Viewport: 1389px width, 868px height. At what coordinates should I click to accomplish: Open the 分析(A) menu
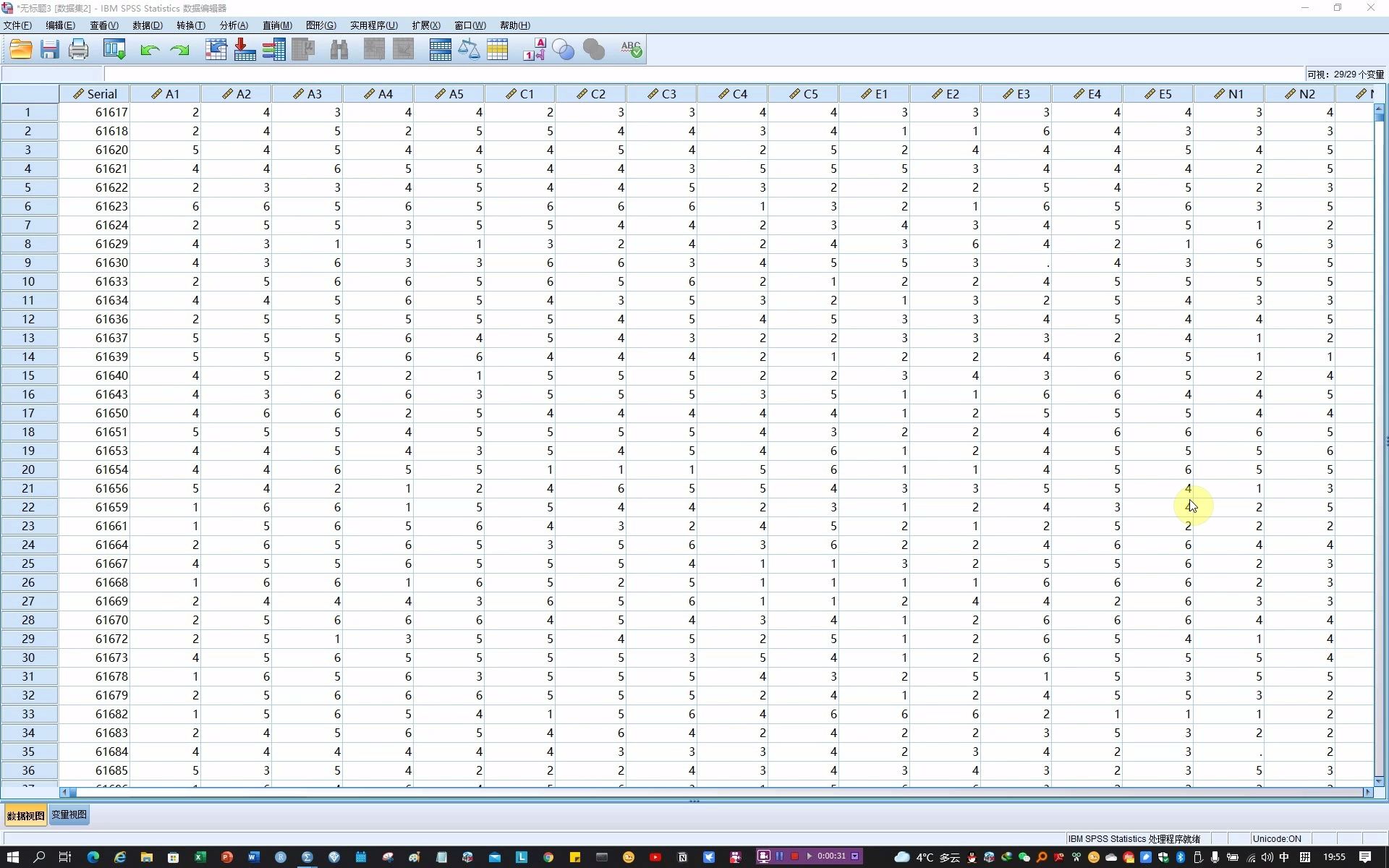click(x=234, y=25)
